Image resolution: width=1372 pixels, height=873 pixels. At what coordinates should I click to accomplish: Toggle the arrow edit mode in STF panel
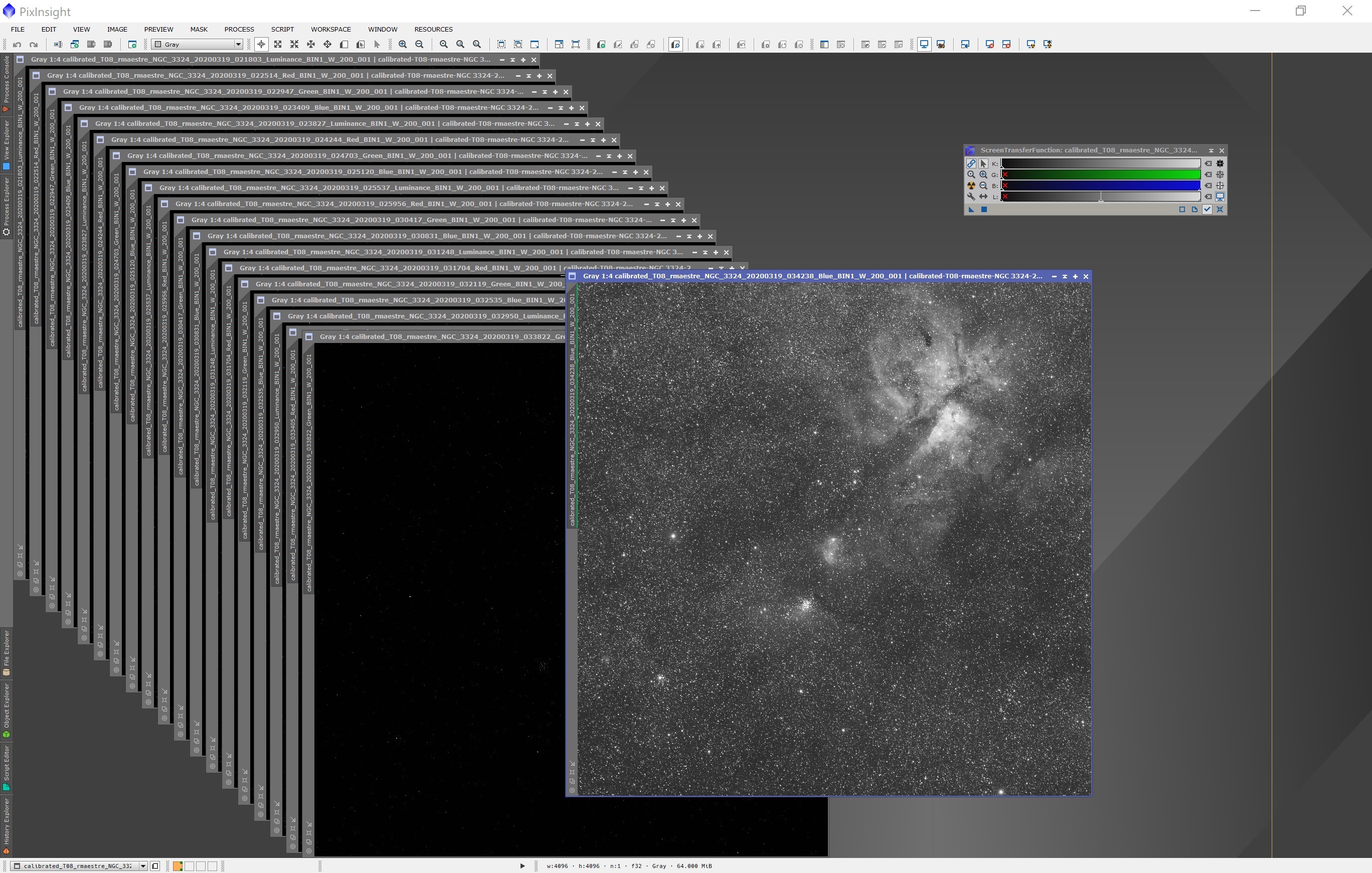tap(983, 163)
